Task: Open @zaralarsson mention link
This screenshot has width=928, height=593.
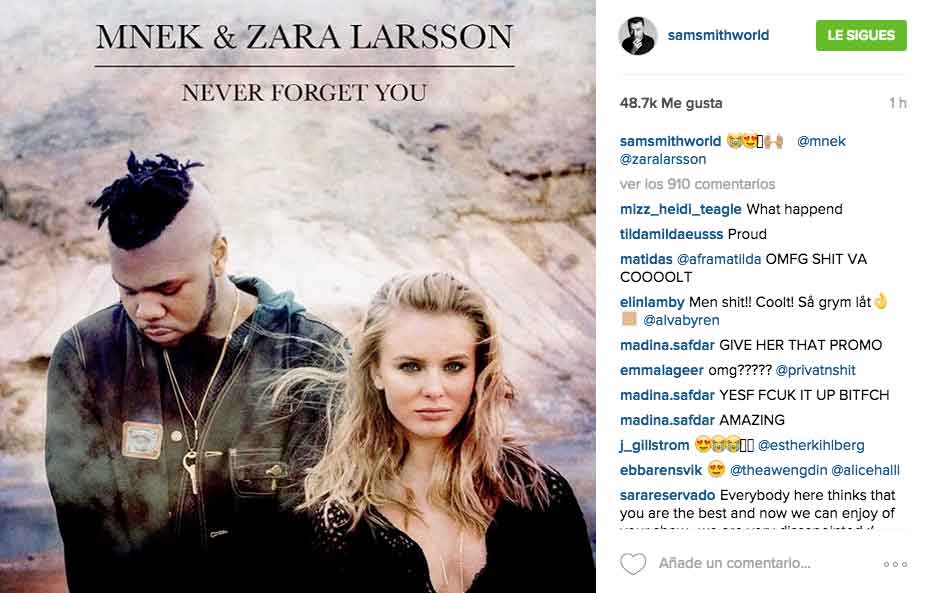Action: pyautogui.click(x=663, y=159)
